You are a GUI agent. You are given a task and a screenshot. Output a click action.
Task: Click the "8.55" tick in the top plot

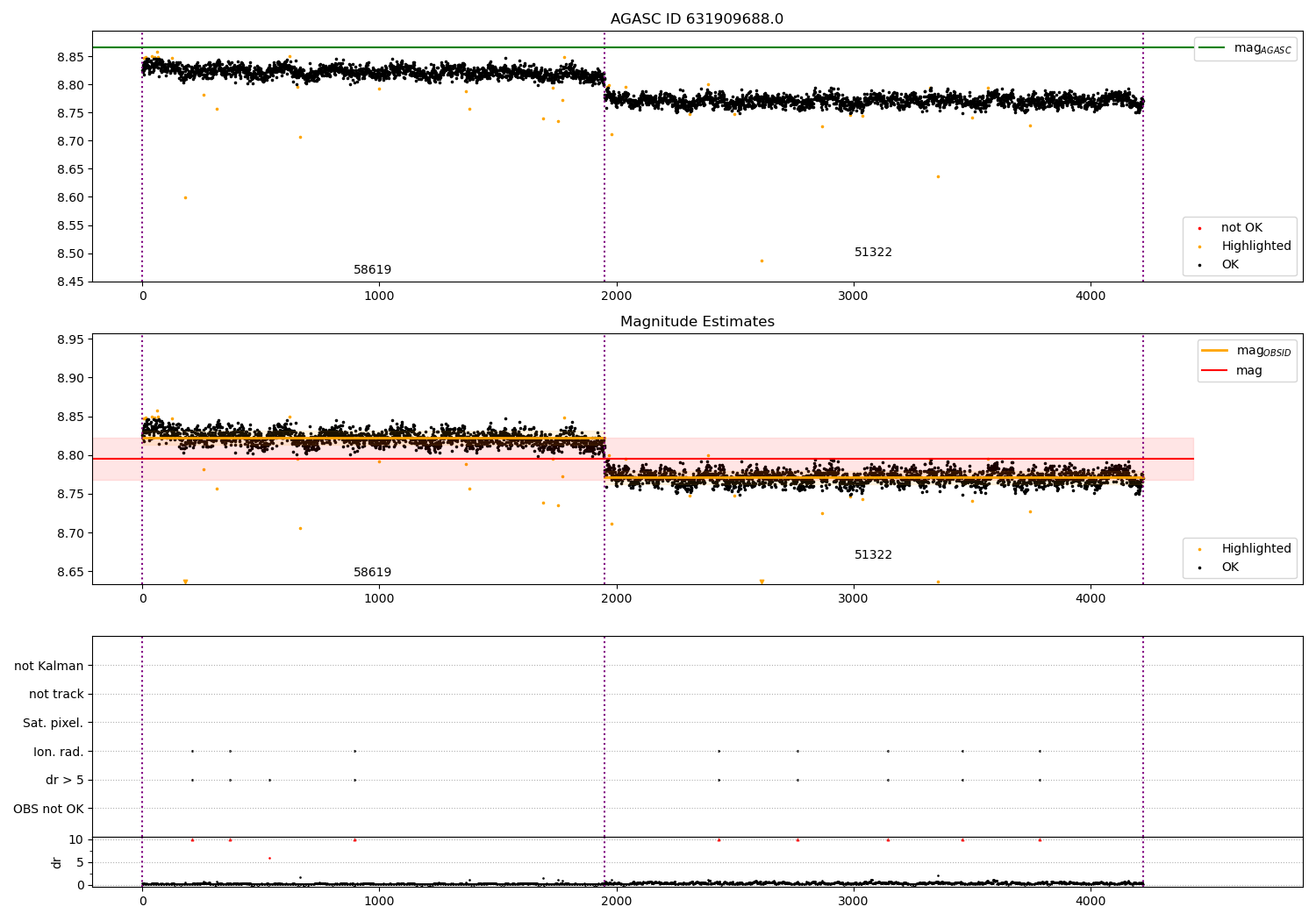pyautogui.click(x=70, y=226)
